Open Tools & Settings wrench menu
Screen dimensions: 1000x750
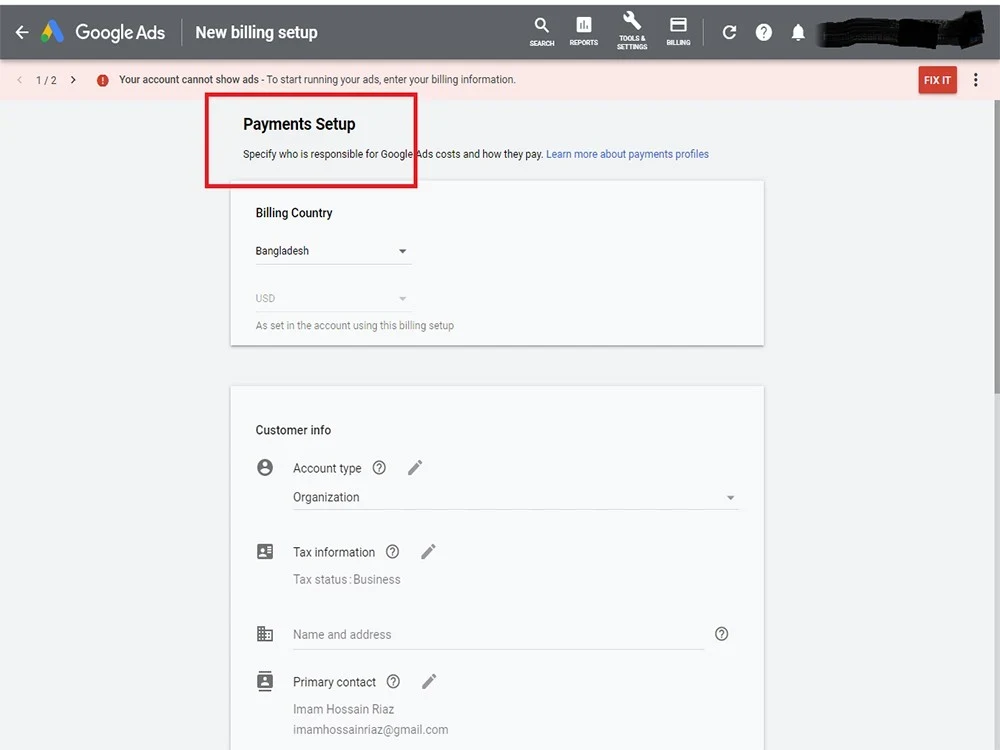coord(632,31)
